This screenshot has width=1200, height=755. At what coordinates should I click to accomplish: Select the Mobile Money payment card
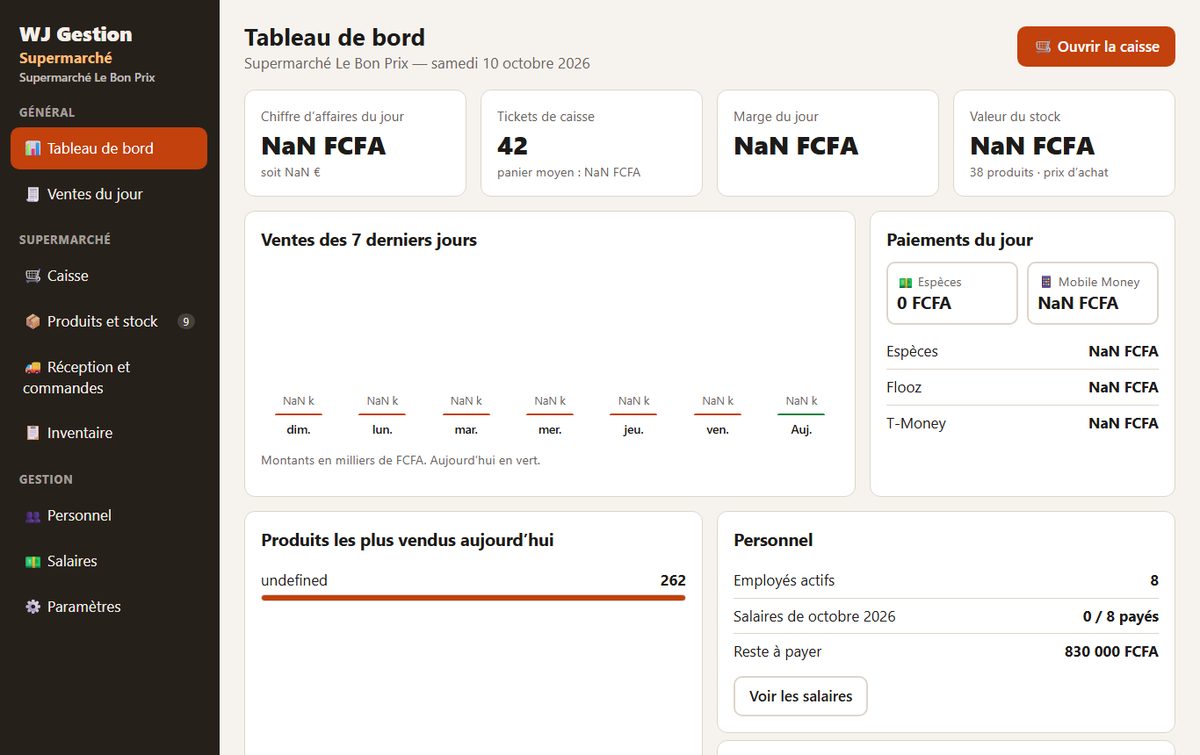tap(1093, 293)
